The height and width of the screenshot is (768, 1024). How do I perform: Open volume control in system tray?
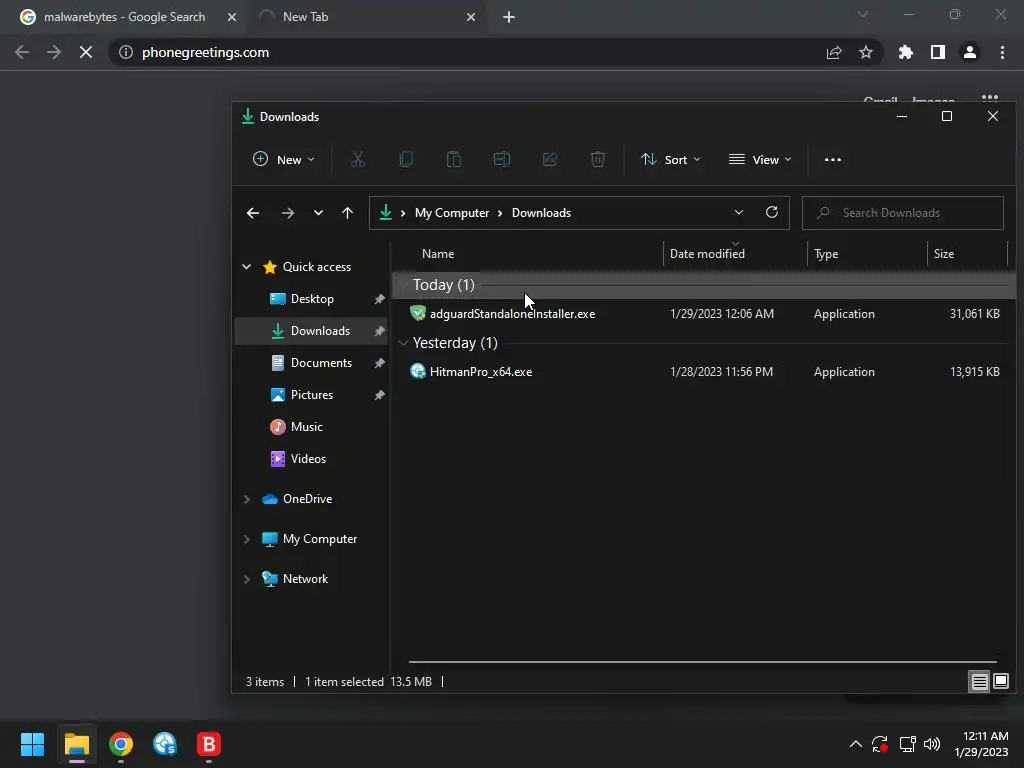pyautogui.click(x=932, y=744)
